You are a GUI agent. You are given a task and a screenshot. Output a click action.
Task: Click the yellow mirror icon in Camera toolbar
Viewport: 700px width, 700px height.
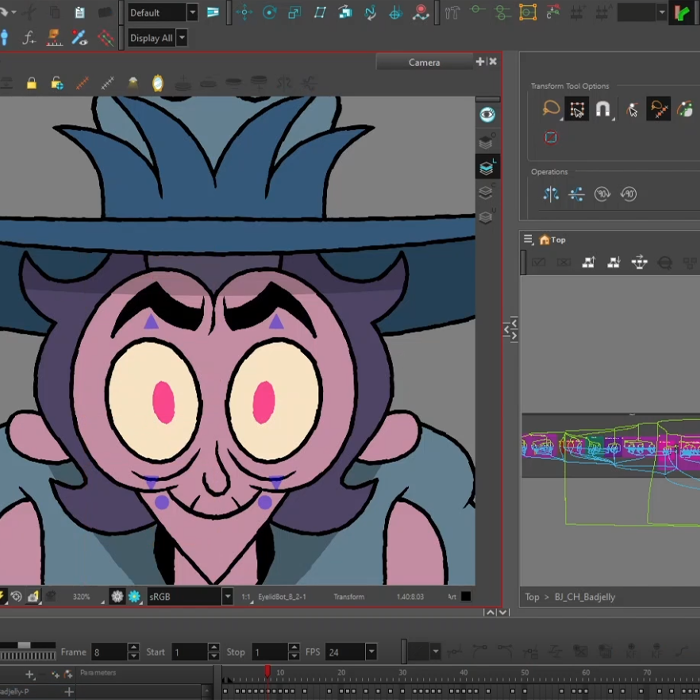click(x=158, y=83)
